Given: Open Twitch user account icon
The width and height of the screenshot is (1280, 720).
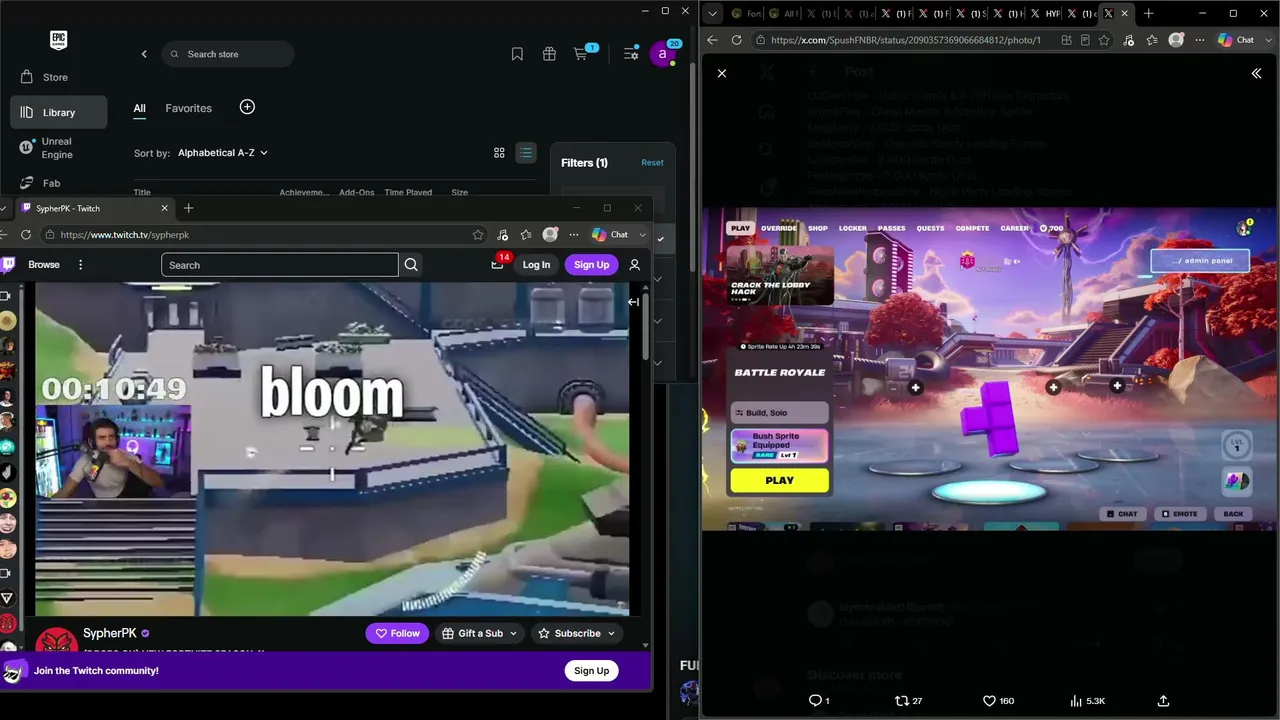Looking at the screenshot, I should coord(634,265).
